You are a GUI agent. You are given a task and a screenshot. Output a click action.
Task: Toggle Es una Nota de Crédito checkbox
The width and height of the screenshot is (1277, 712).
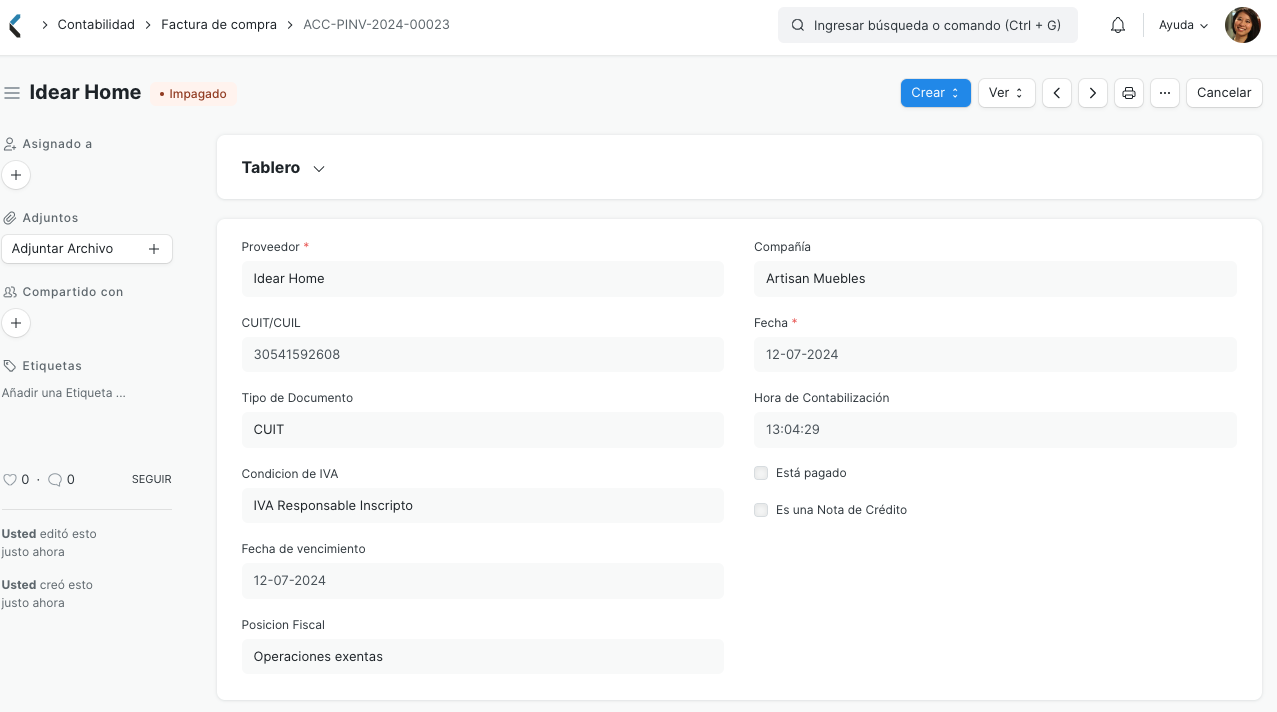[761, 510]
